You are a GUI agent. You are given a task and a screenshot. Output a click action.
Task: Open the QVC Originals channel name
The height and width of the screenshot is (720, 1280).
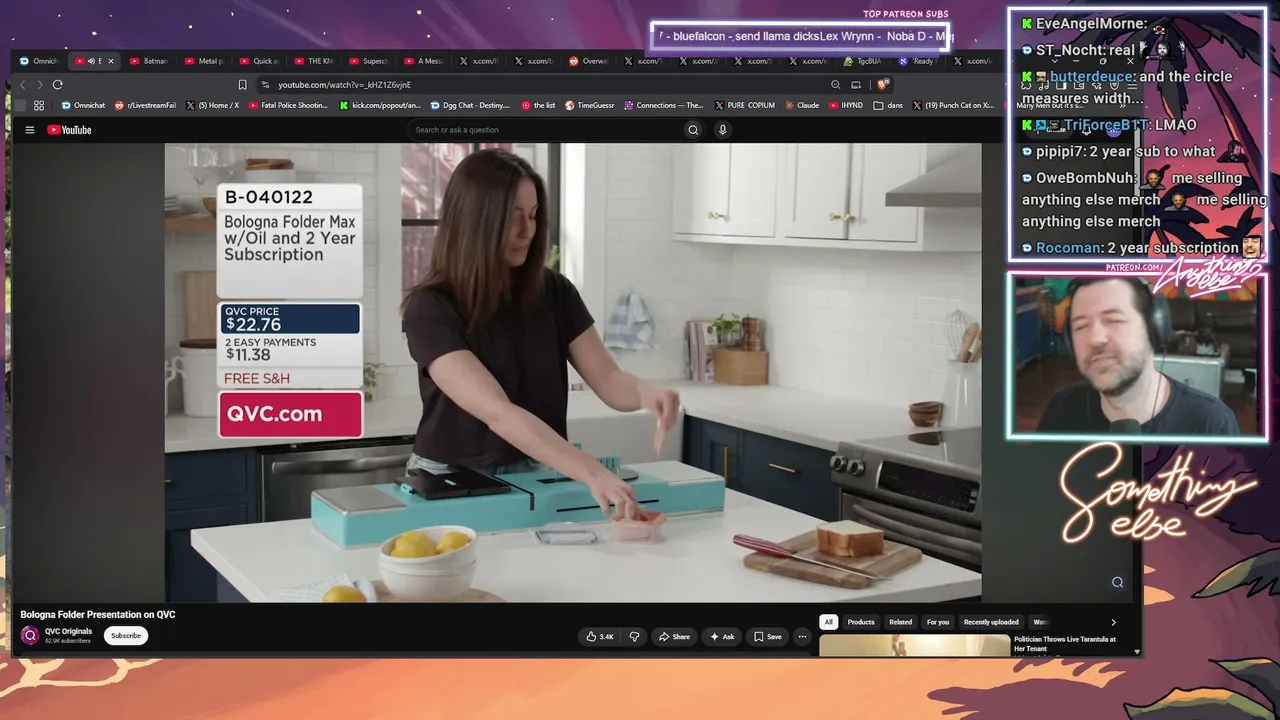coord(68,631)
